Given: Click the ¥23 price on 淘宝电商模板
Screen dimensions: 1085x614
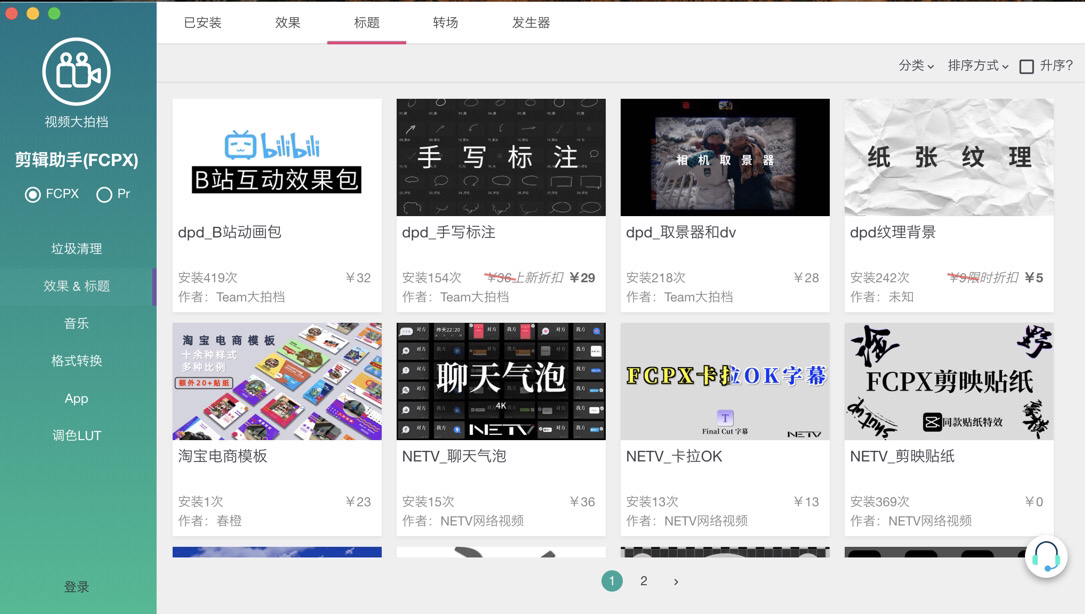Looking at the screenshot, I should pos(358,502).
